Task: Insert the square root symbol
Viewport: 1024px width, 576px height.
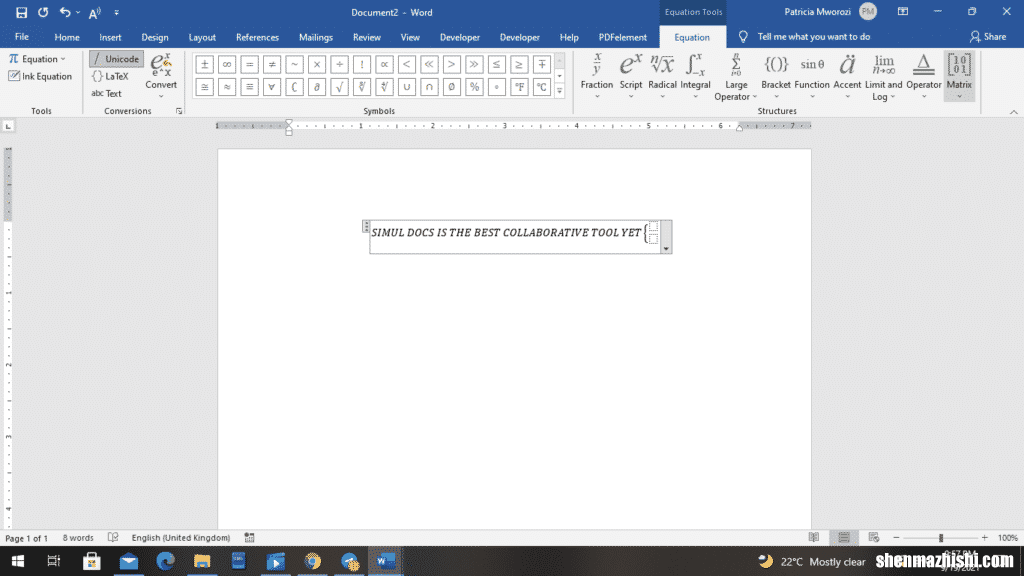Action: (339, 87)
